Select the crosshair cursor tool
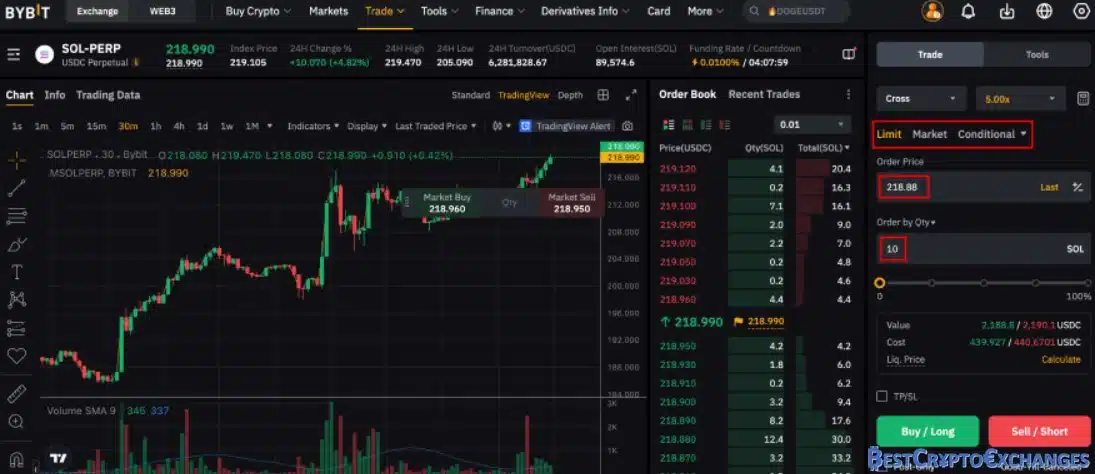Viewport: 1095px width, 474px height. coord(17,161)
